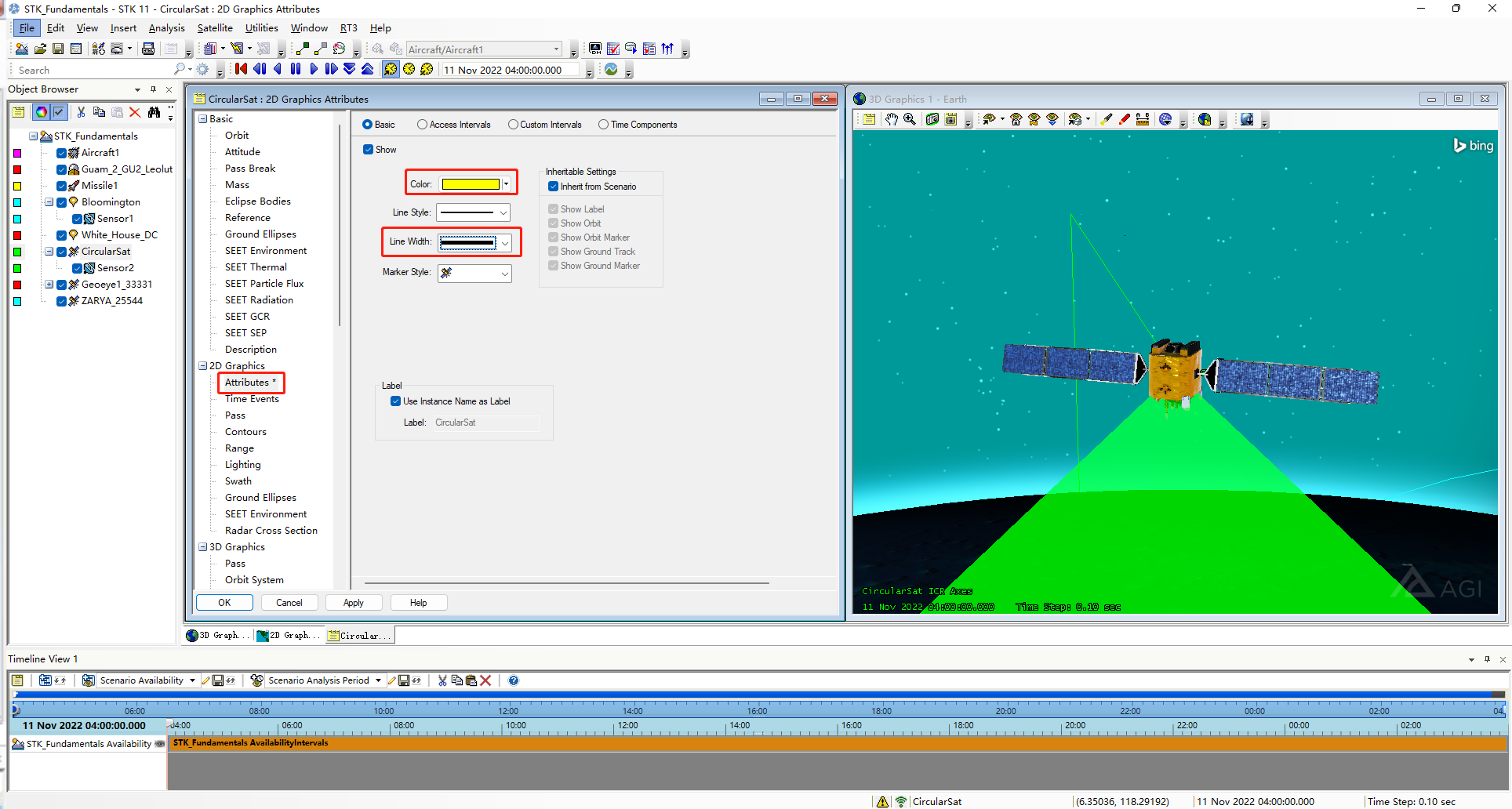
Task: Activate the pencil annotation tool in 3D toolbar
Action: [x=1123, y=119]
